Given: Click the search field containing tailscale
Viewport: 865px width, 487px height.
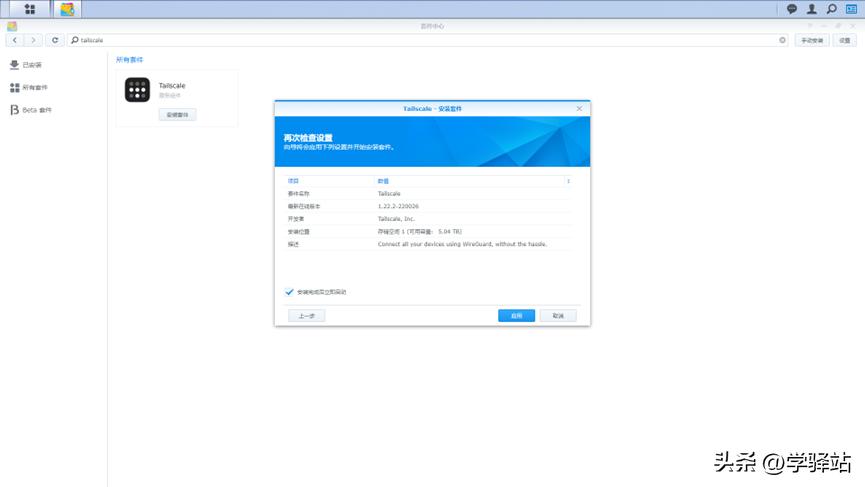Looking at the screenshot, I should click(428, 40).
